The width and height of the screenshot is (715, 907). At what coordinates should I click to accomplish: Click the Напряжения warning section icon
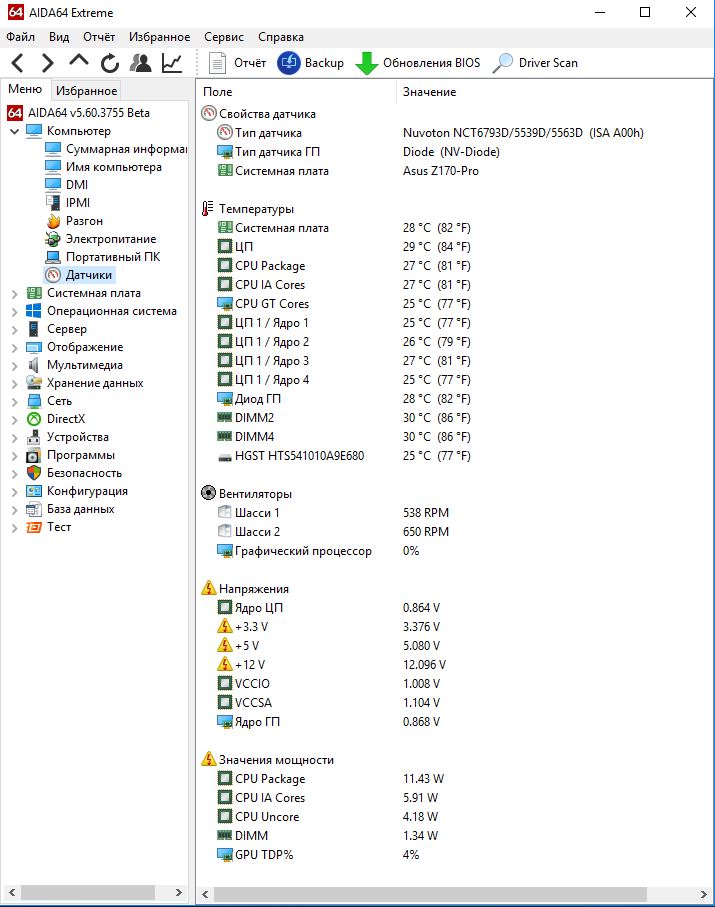click(x=208, y=588)
